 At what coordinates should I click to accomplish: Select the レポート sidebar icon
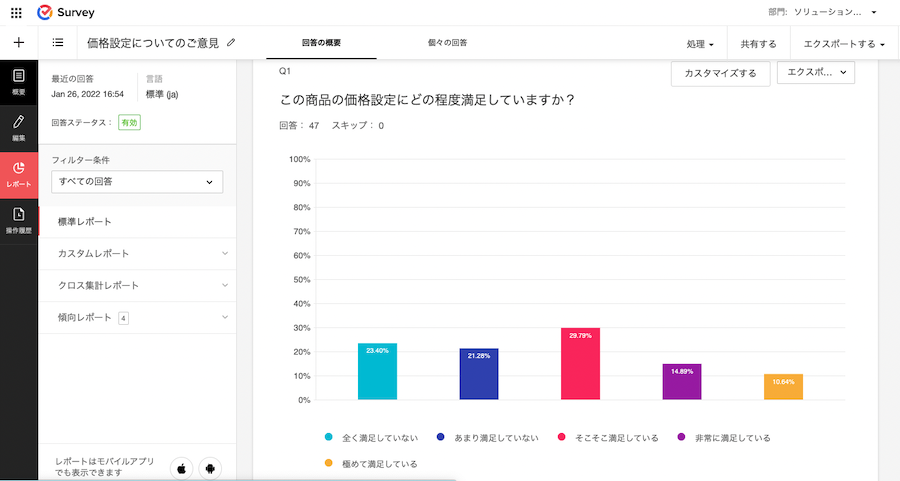click(19, 174)
